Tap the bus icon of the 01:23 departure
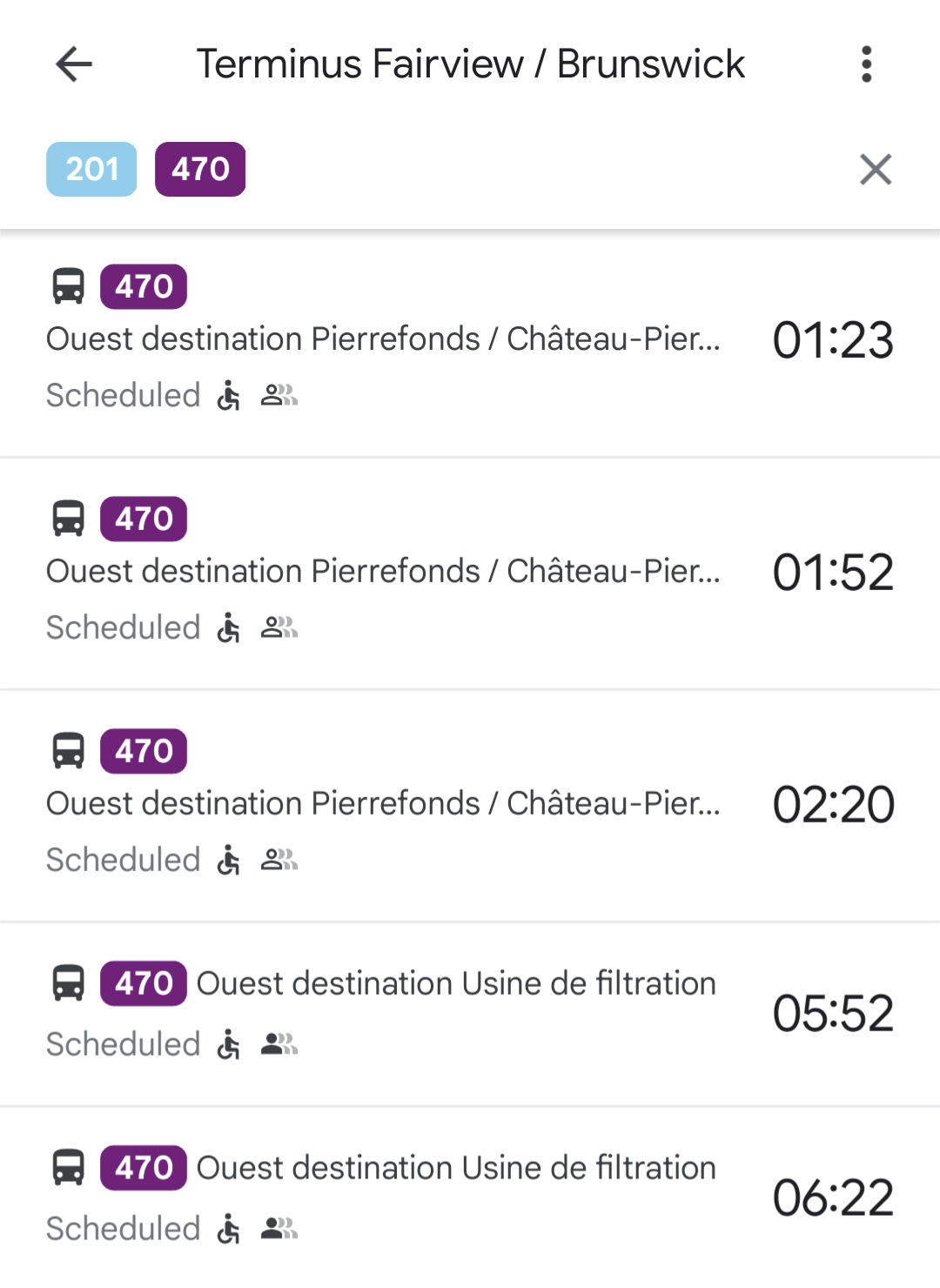The image size is (940, 1288). click(69, 286)
